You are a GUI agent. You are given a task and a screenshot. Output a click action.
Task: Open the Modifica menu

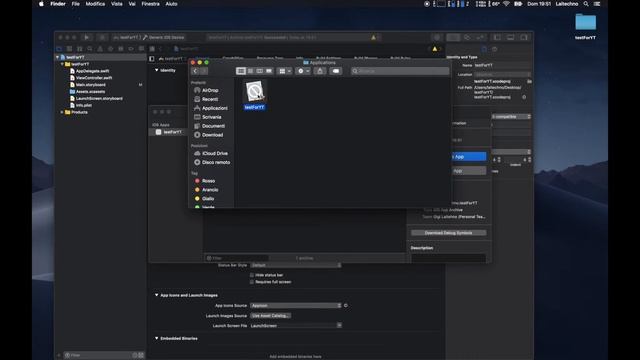point(95,4)
